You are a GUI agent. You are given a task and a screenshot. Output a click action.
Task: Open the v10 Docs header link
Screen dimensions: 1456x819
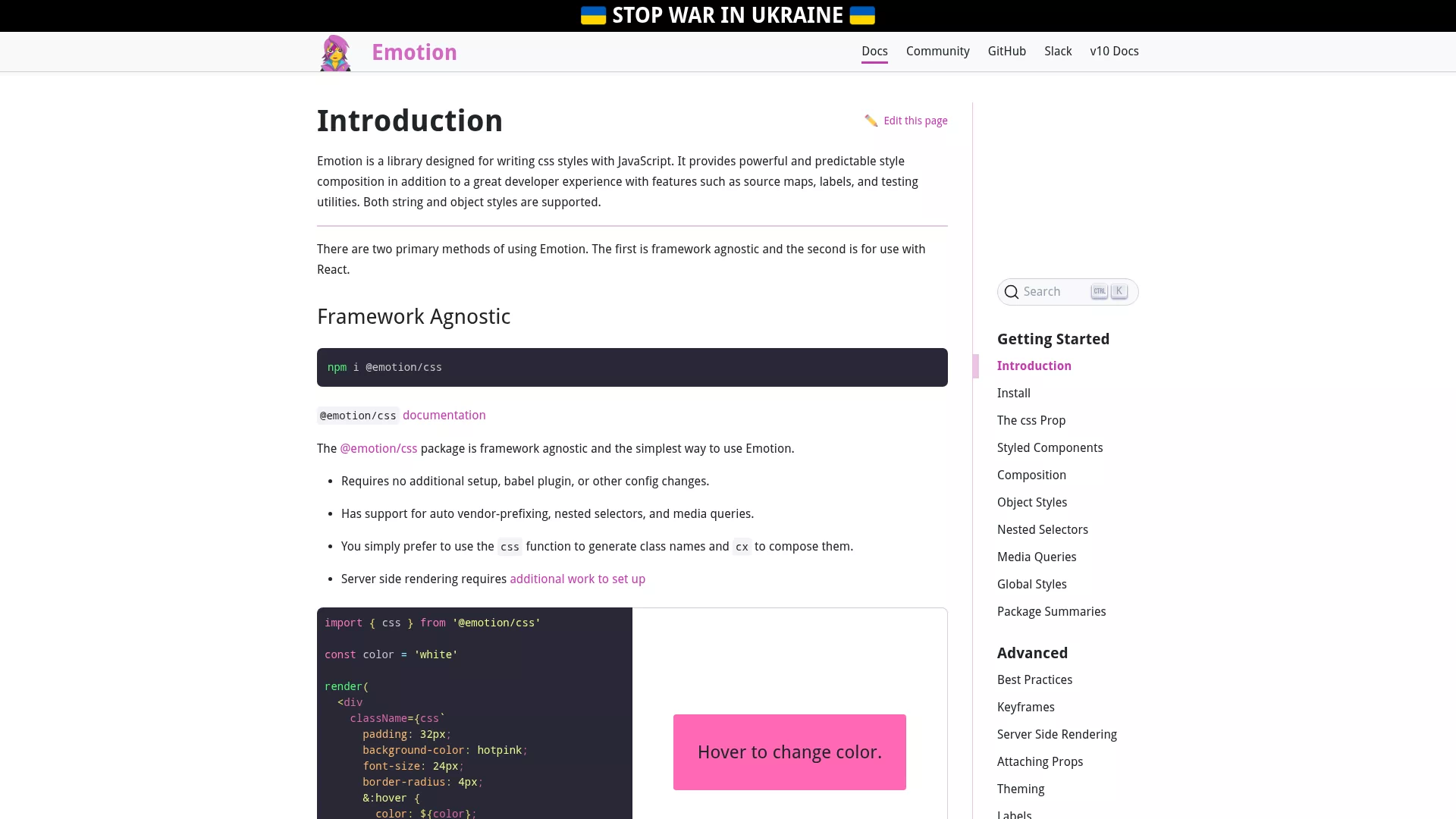(1114, 52)
